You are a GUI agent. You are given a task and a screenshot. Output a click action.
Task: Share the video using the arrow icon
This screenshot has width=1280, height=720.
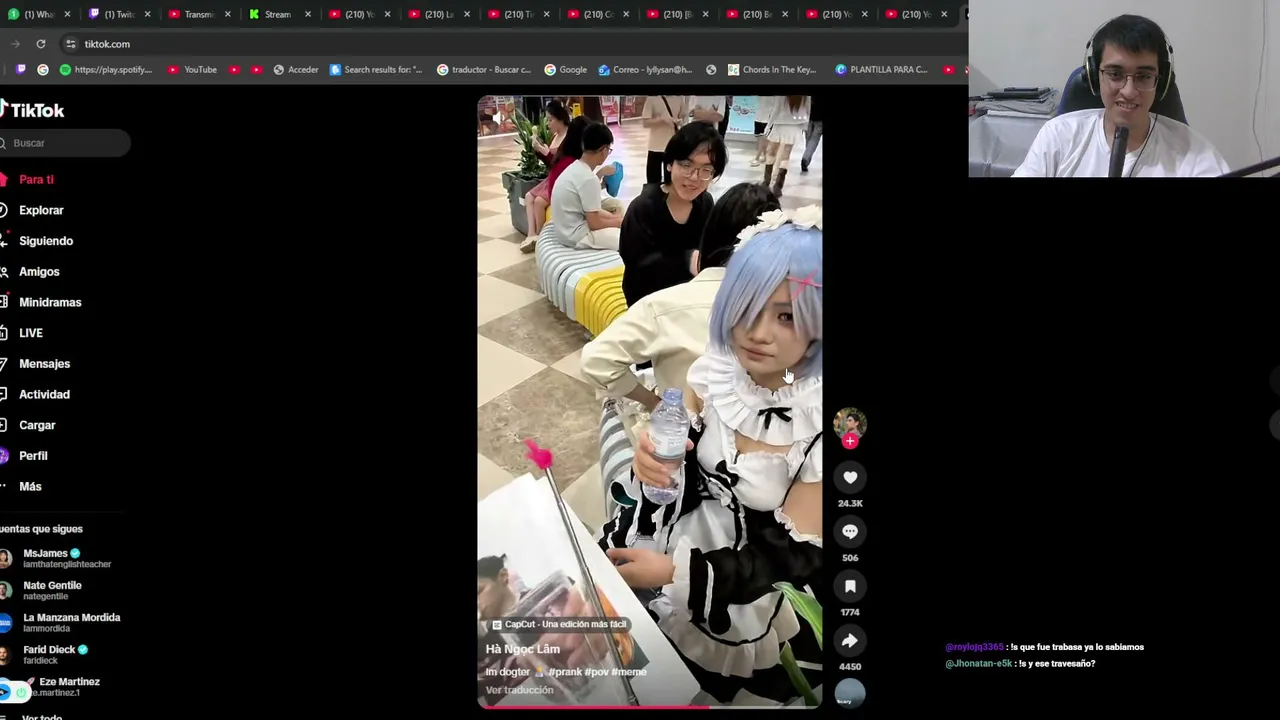pyautogui.click(x=850, y=640)
